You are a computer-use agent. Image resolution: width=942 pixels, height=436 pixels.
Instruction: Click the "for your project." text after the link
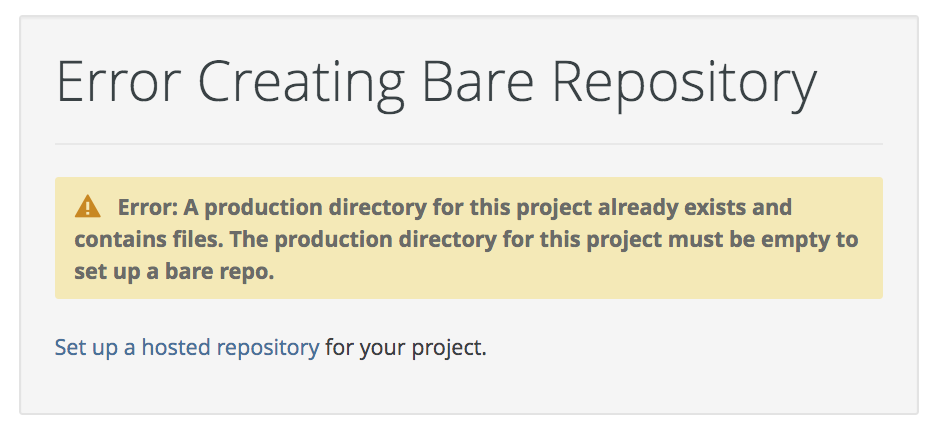point(406,348)
